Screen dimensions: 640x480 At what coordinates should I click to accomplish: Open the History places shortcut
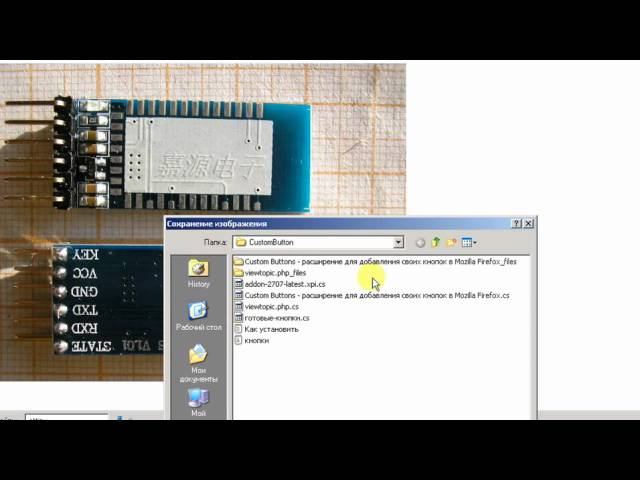(198, 273)
